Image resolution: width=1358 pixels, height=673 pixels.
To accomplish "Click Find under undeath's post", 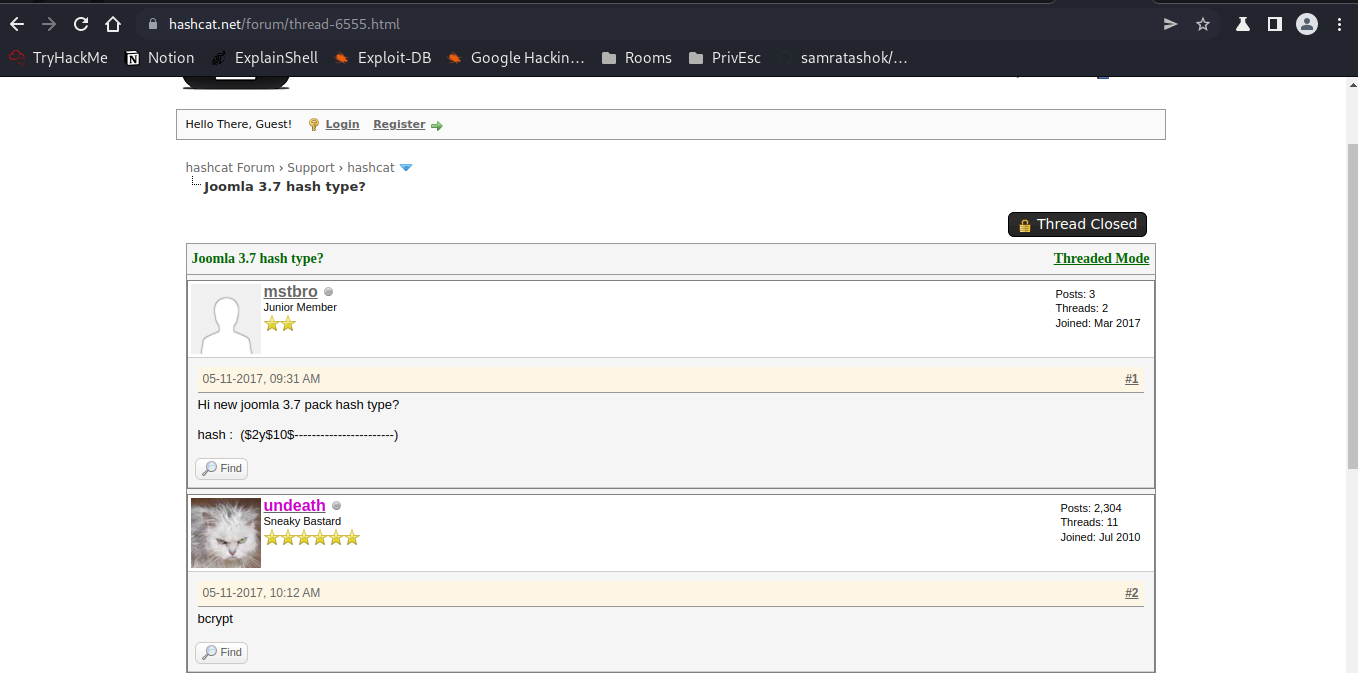I will (221, 652).
